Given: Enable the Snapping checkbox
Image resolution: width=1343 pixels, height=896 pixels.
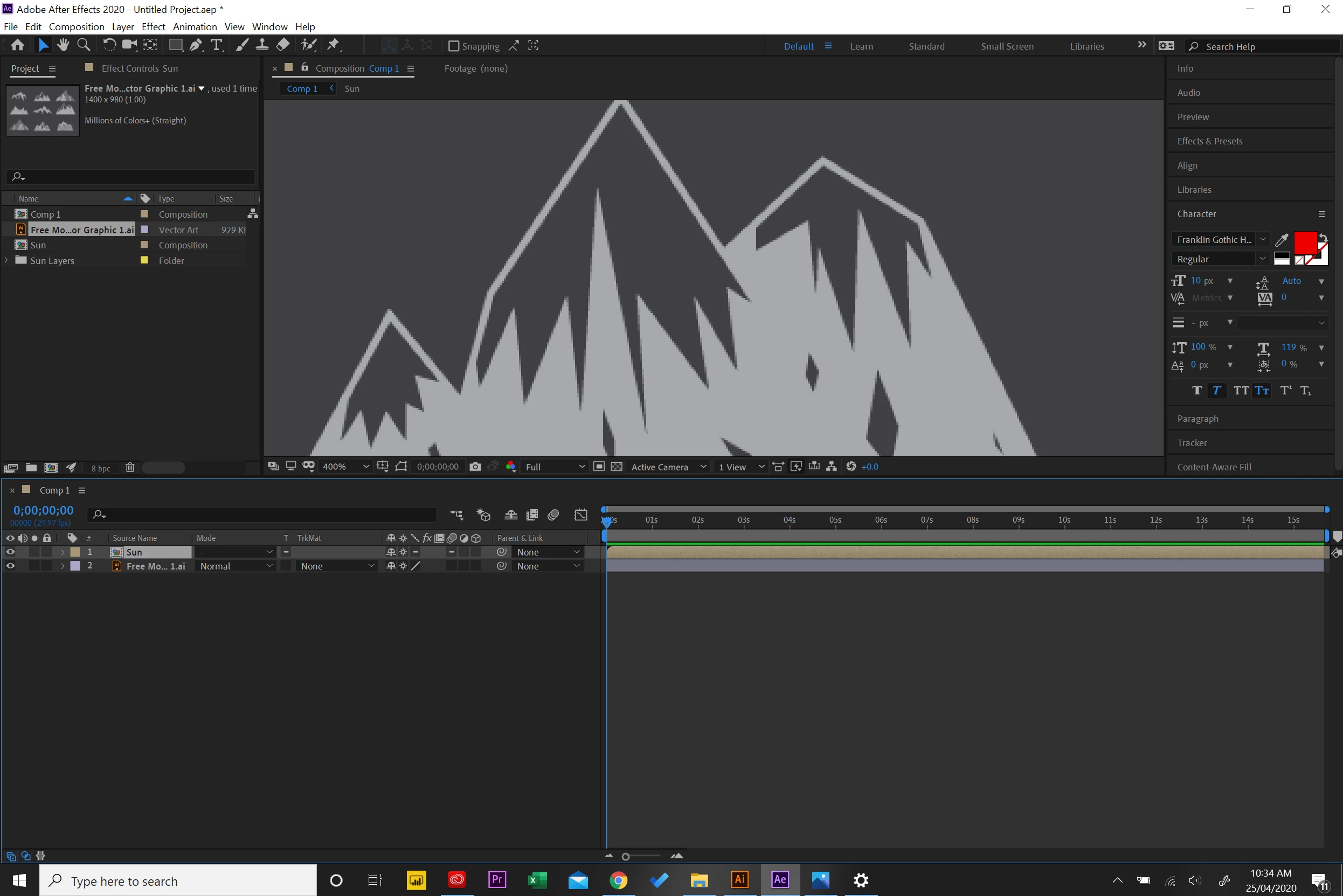Looking at the screenshot, I should pos(454,46).
